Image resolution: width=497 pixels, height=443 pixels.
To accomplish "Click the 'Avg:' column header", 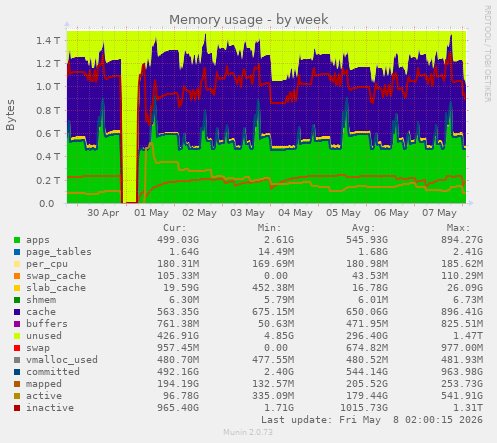I will tap(363, 228).
